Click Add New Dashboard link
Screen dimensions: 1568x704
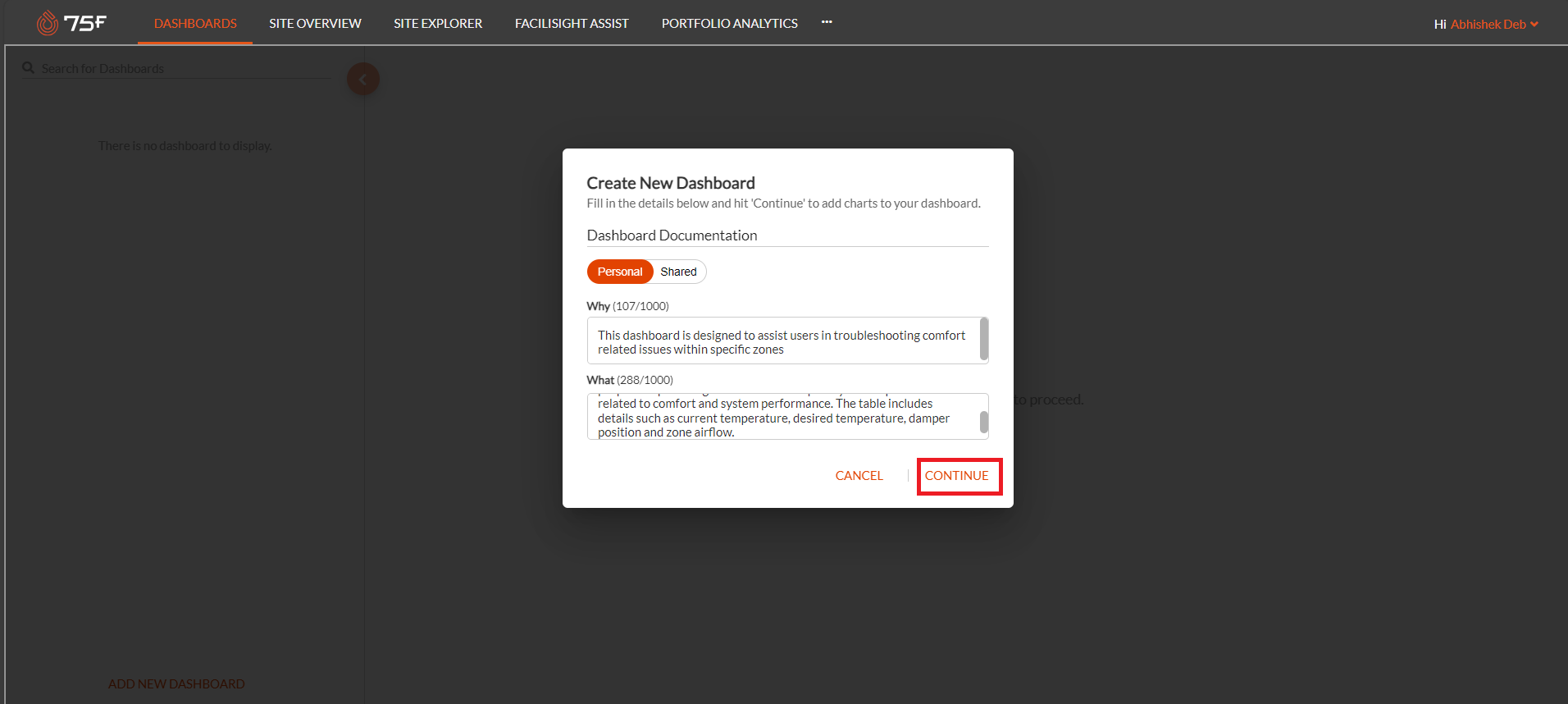[x=176, y=683]
